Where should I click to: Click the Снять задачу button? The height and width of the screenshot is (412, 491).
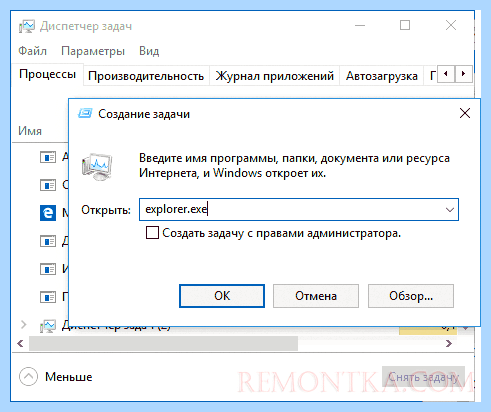click(x=423, y=377)
